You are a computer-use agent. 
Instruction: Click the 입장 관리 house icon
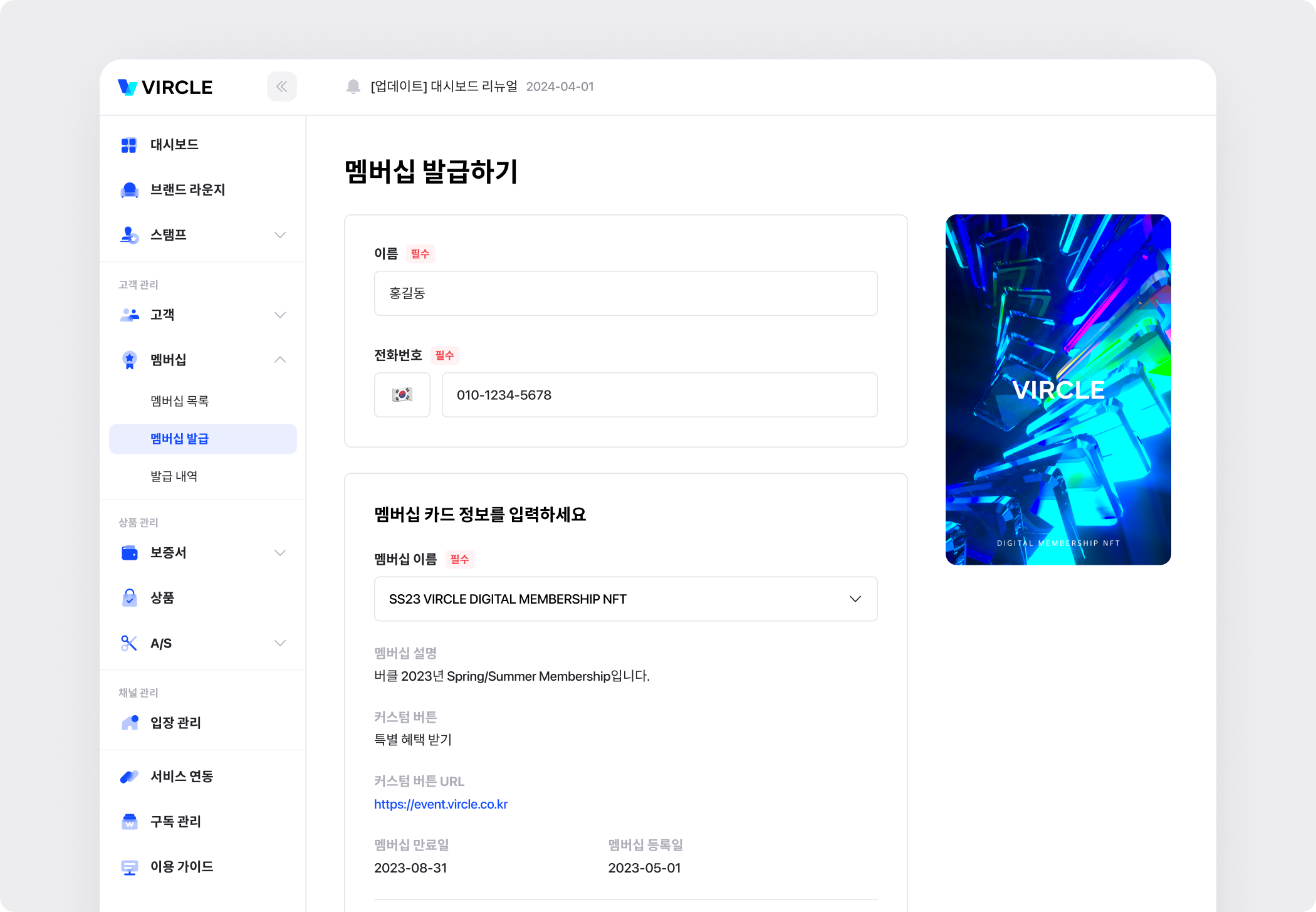[x=130, y=723]
